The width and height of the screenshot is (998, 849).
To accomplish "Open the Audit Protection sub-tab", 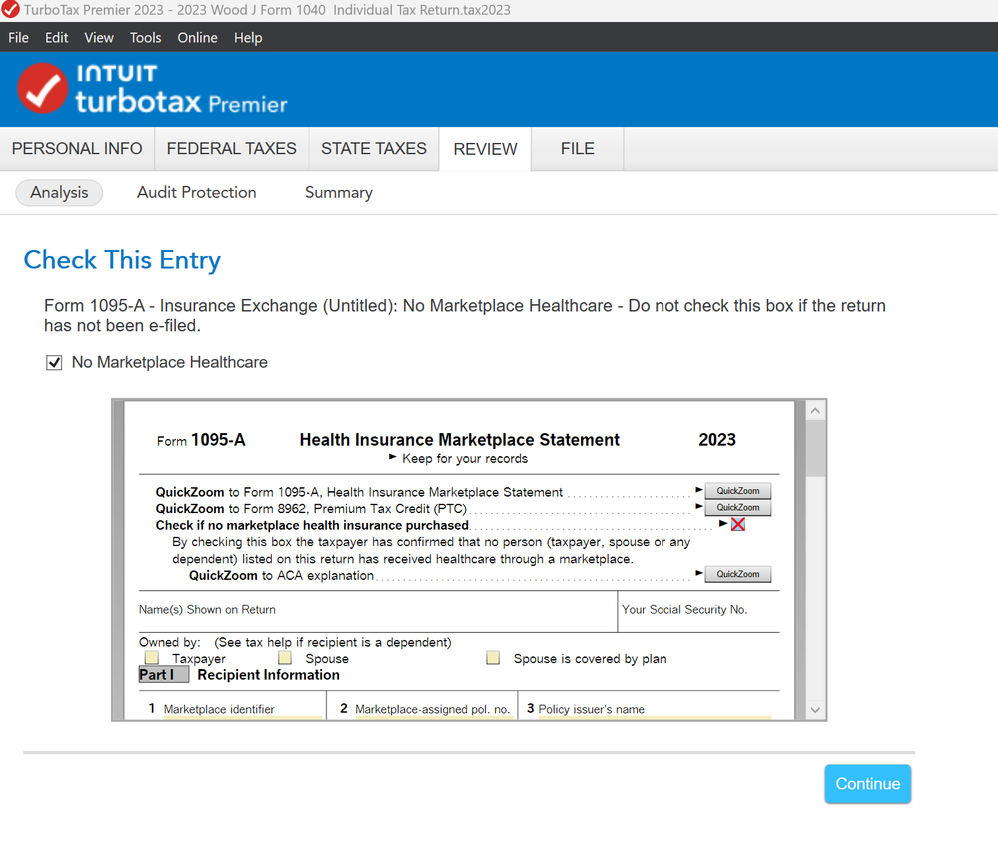I will pos(197,192).
